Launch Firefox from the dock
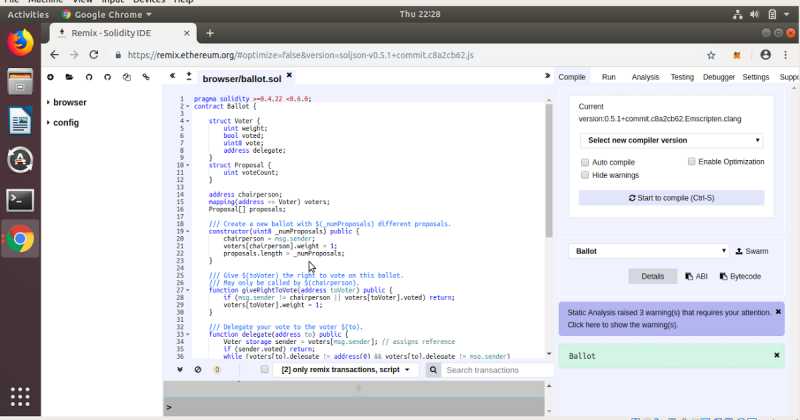Image resolution: width=800 pixels, height=420 pixels. (x=20, y=43)
